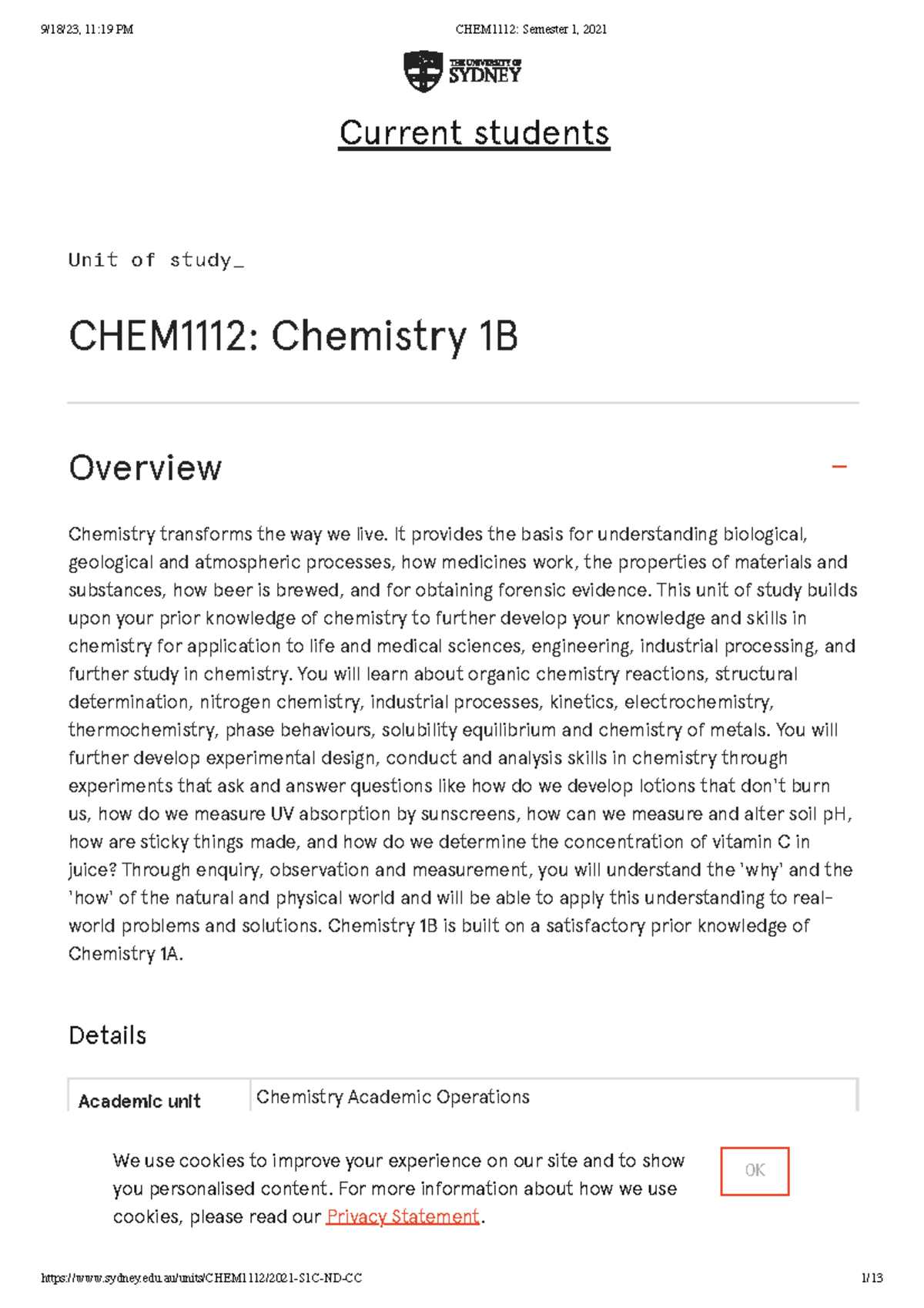
Task: Click the University of Sydney shield crest
Action: point(422,68)
